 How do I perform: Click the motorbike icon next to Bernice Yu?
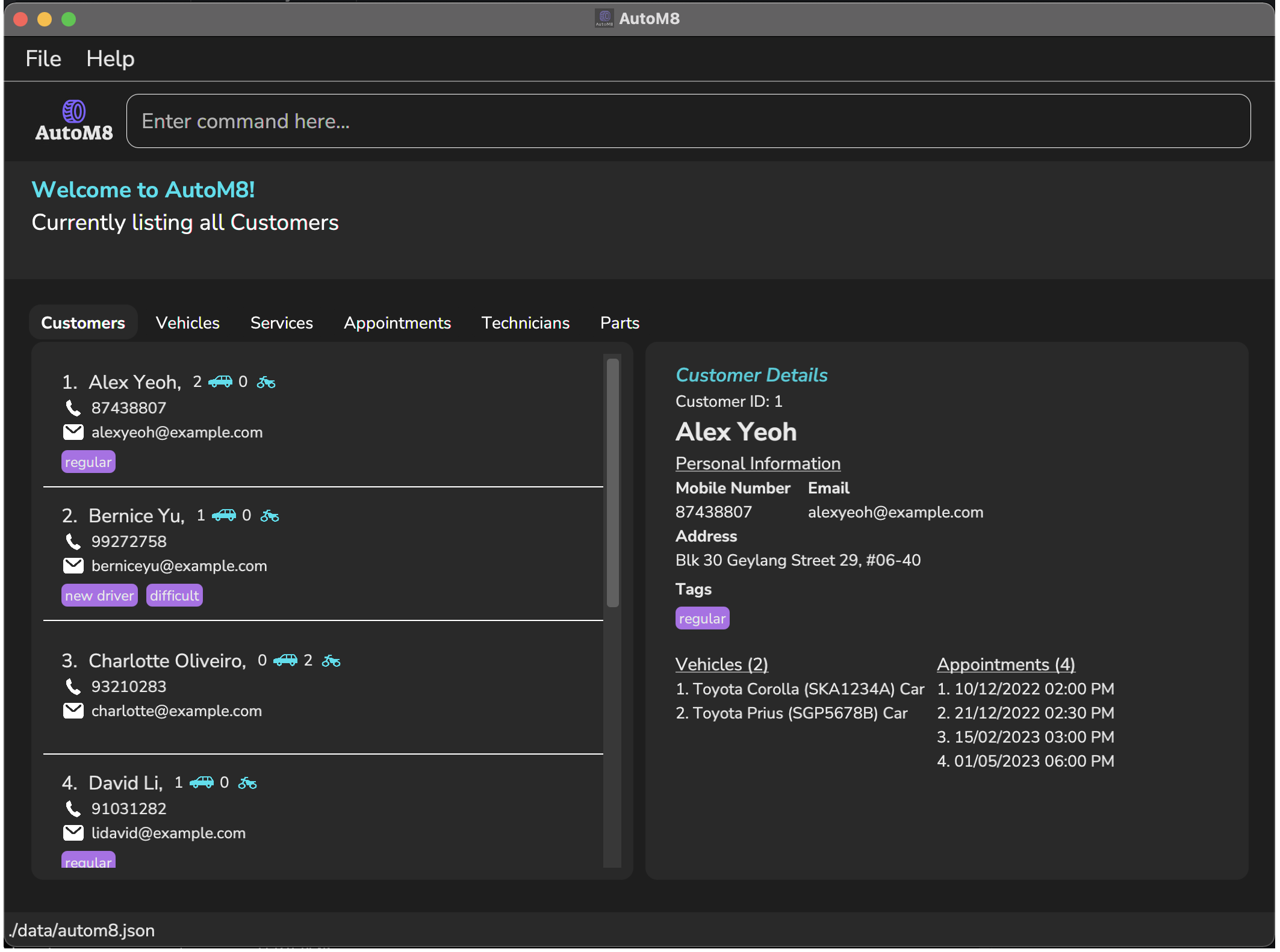click(x=270, y=515)
